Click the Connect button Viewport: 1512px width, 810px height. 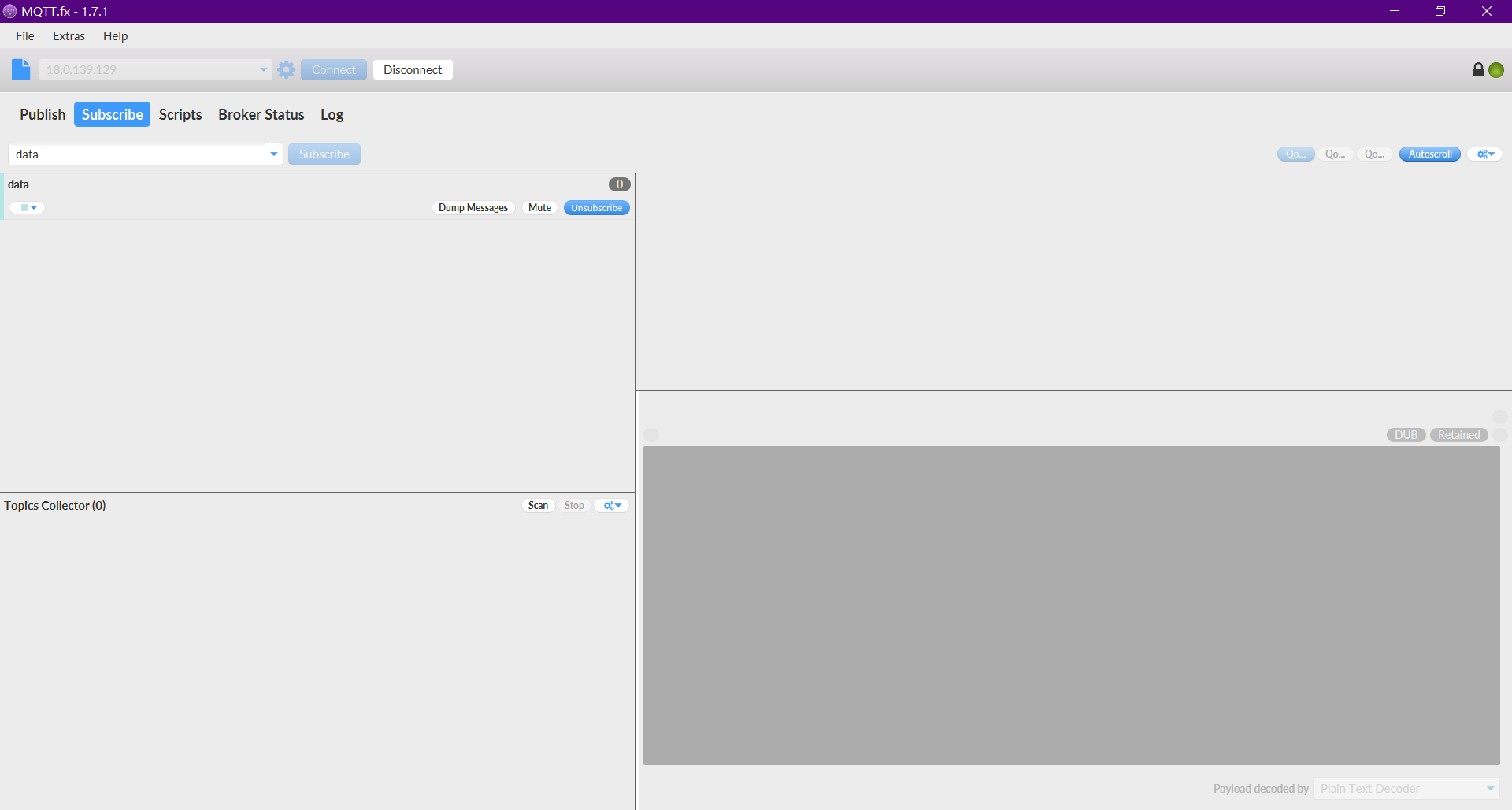(334, 69)
